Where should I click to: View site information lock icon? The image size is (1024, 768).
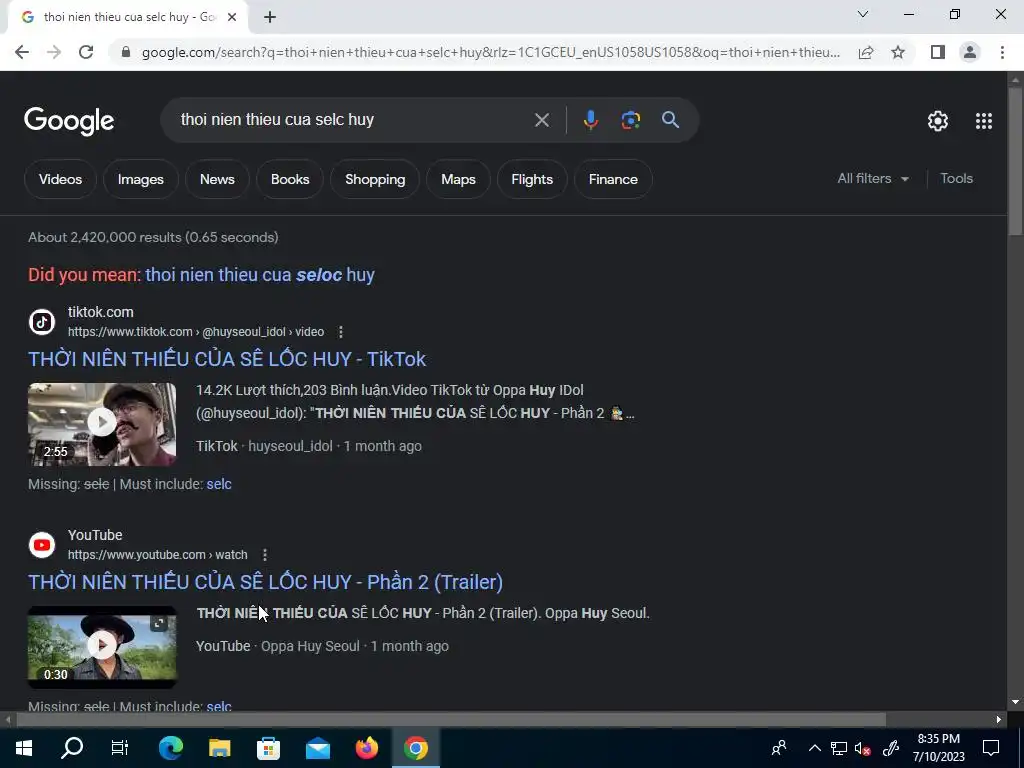[126, 52]
